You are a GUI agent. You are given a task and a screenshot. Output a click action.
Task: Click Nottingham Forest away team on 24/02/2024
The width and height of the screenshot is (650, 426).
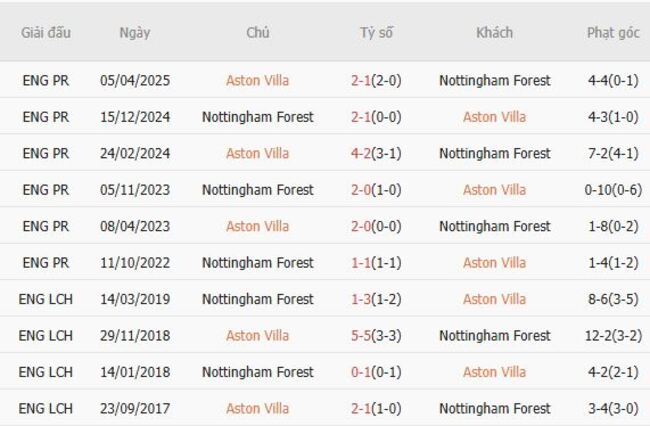pyautogui.click(x=494, y=153)
